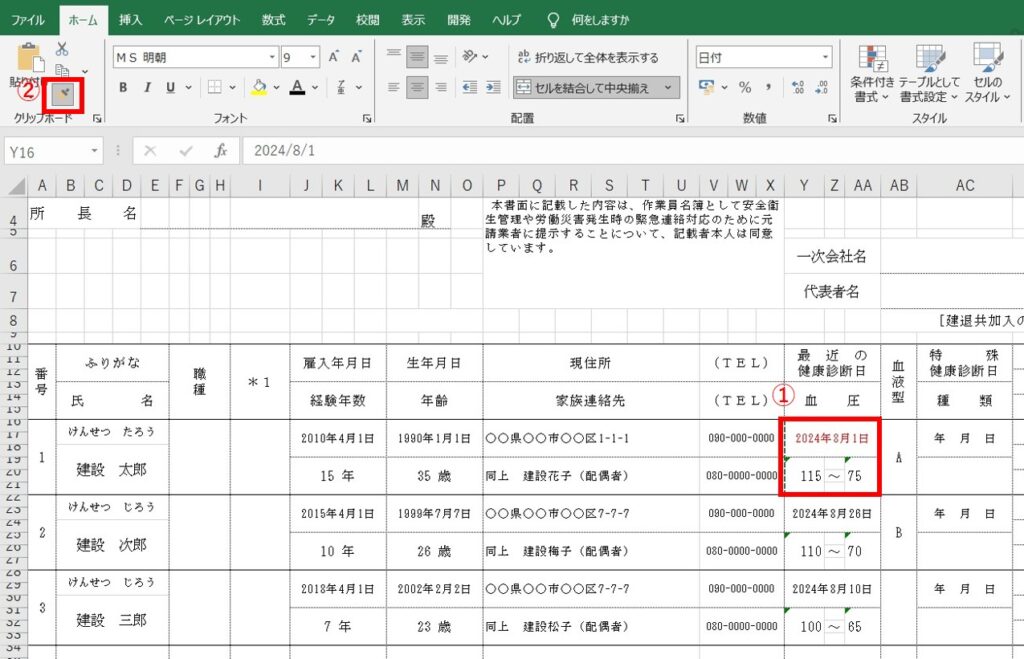The width and height of the screenshot is (1024, 659).
Task: Increase font size with large A icon
Action: tap(334, 57)
